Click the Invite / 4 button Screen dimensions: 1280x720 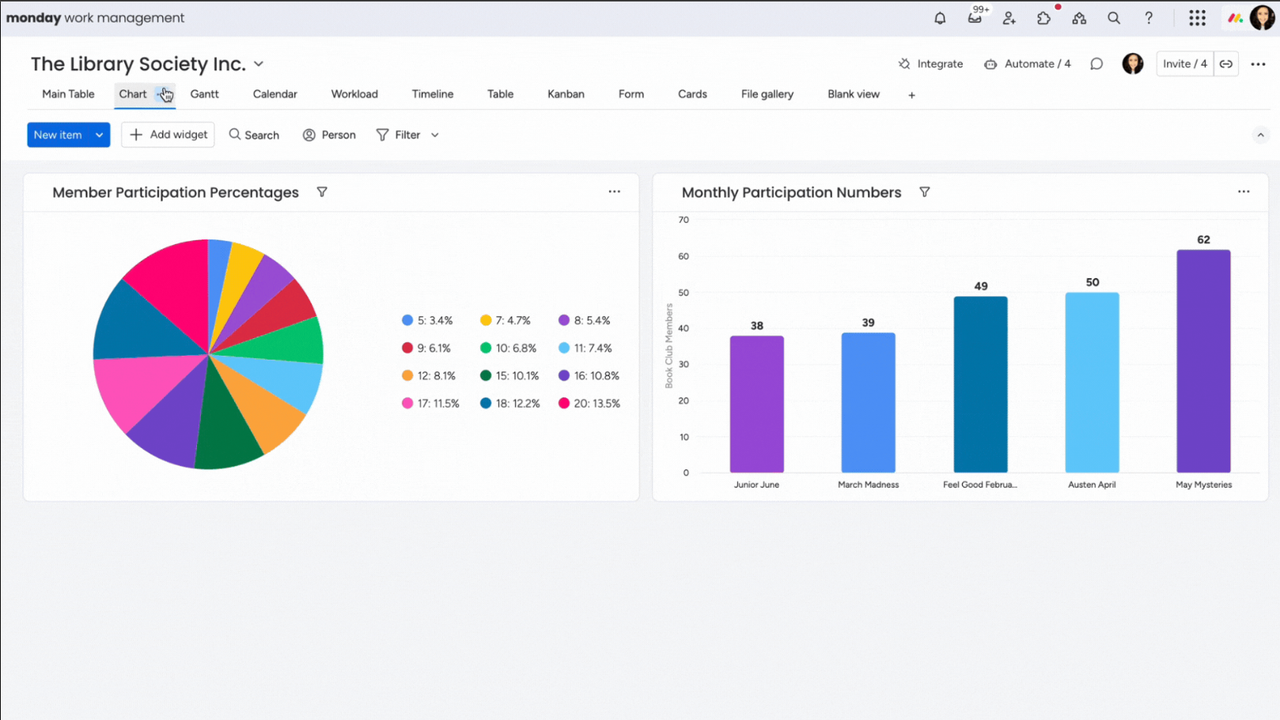(1184, 64)
